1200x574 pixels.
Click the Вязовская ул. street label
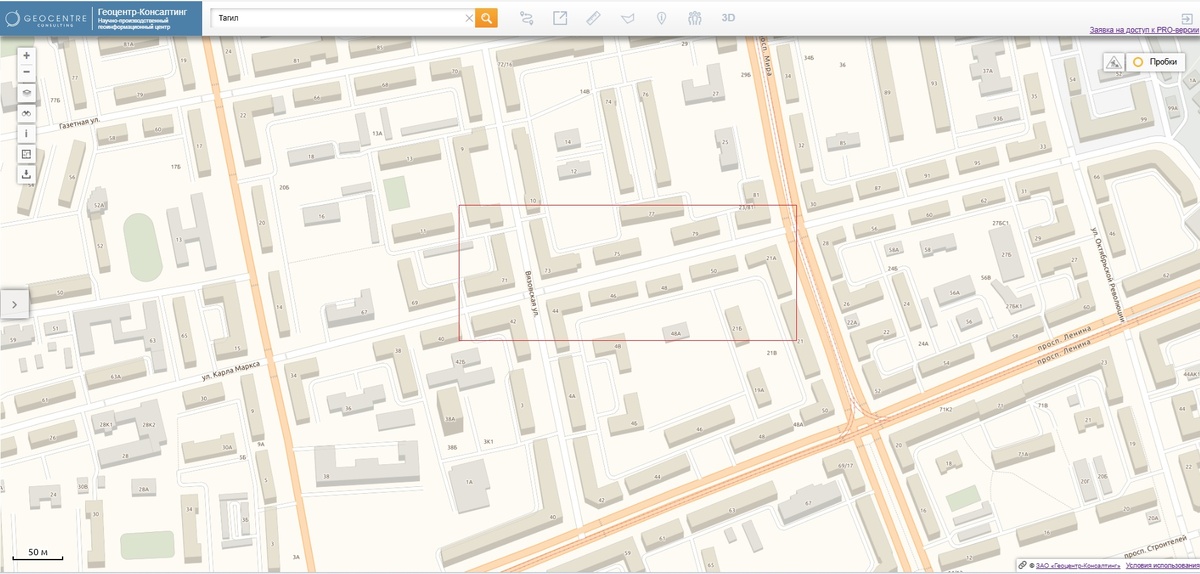click(531, 295)
